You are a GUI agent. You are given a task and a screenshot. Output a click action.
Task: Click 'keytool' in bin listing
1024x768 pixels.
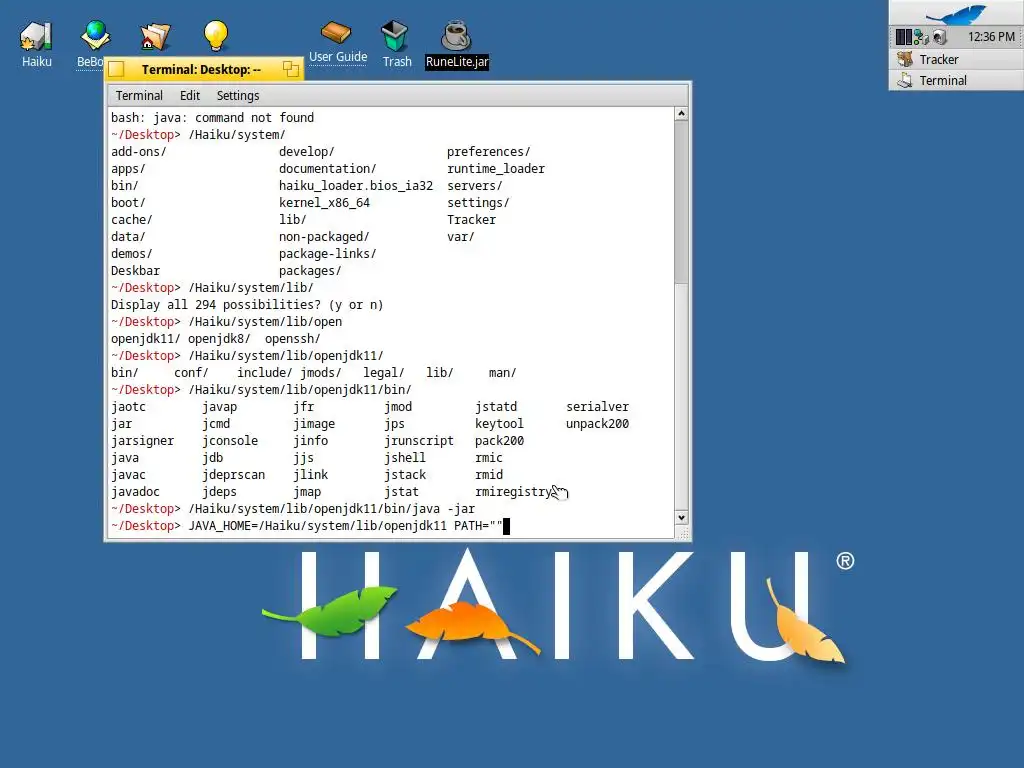500,424
